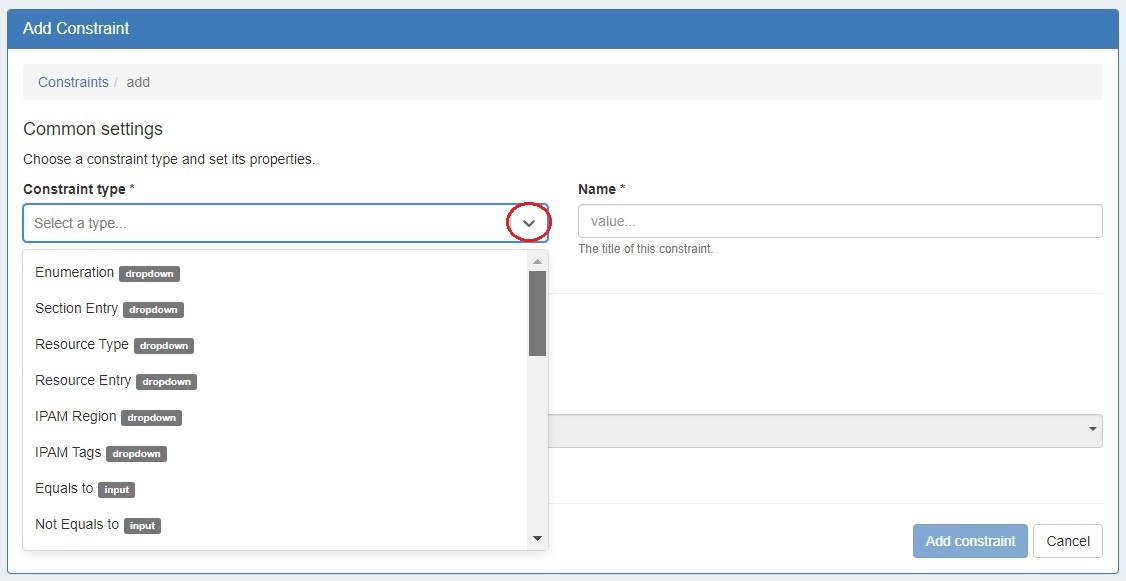Choose IPAM Region constraint type
The image size is (1126, 581).
(x=76, y=416)
